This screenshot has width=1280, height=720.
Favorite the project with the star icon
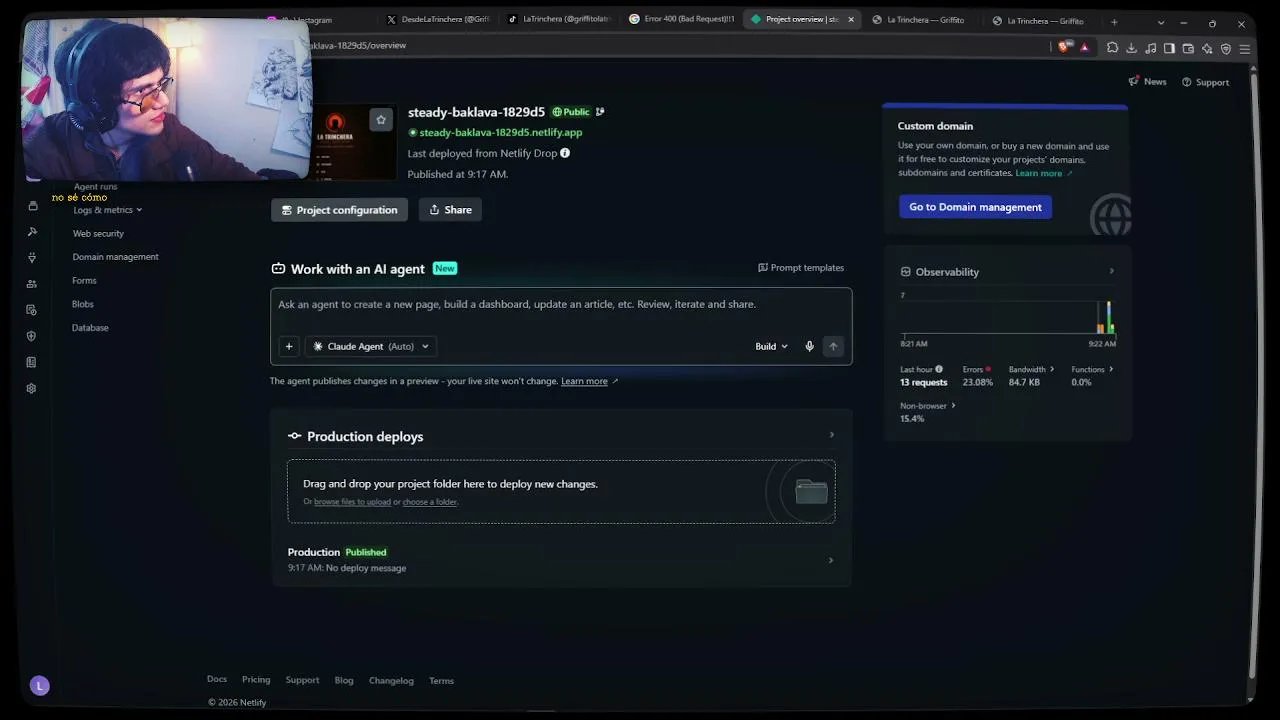pos(381,120)
